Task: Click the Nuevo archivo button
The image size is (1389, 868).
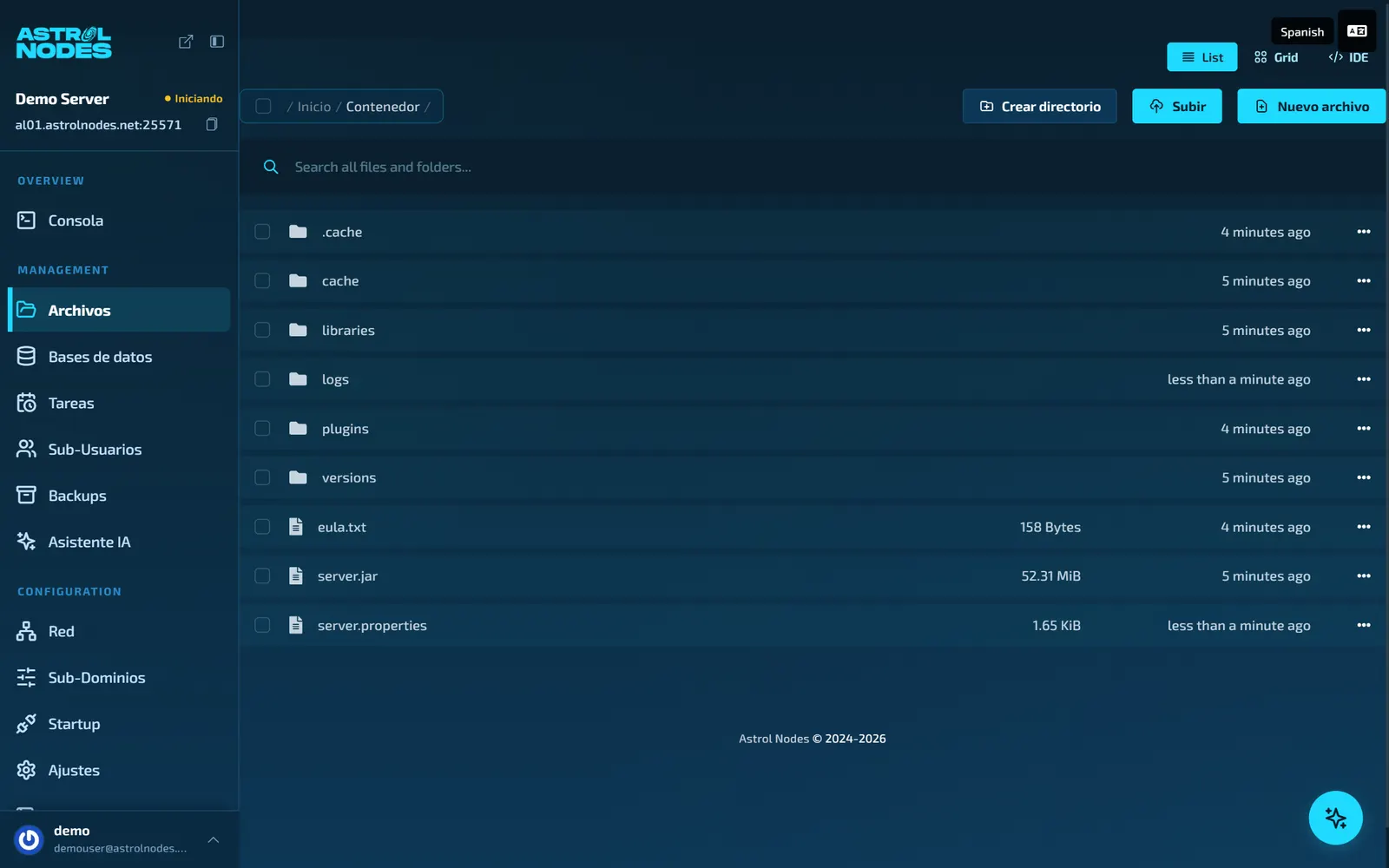Action: pyautogui.click(x=1311, y=106)
